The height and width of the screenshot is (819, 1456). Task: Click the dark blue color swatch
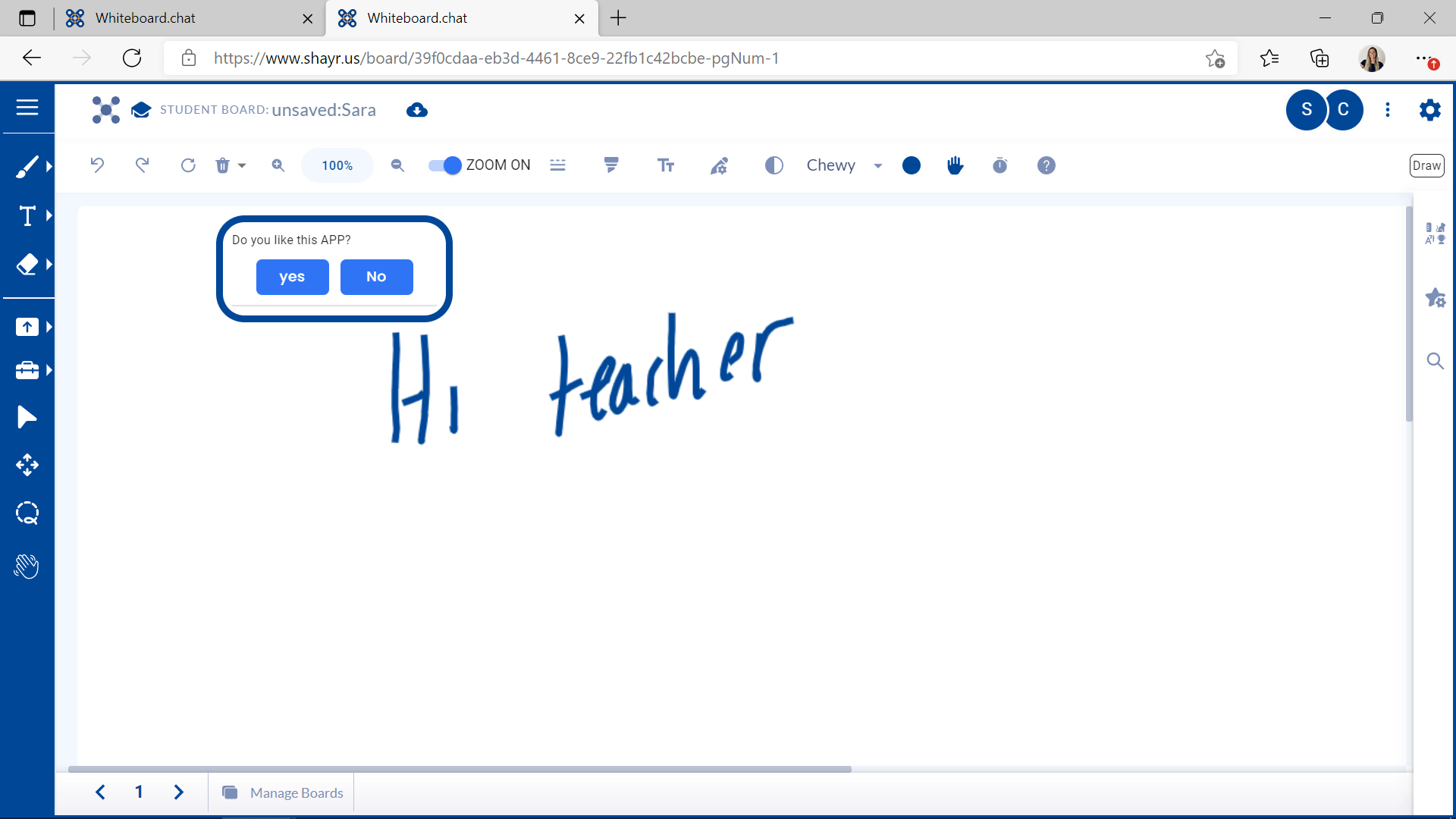[x=912, y=165]
